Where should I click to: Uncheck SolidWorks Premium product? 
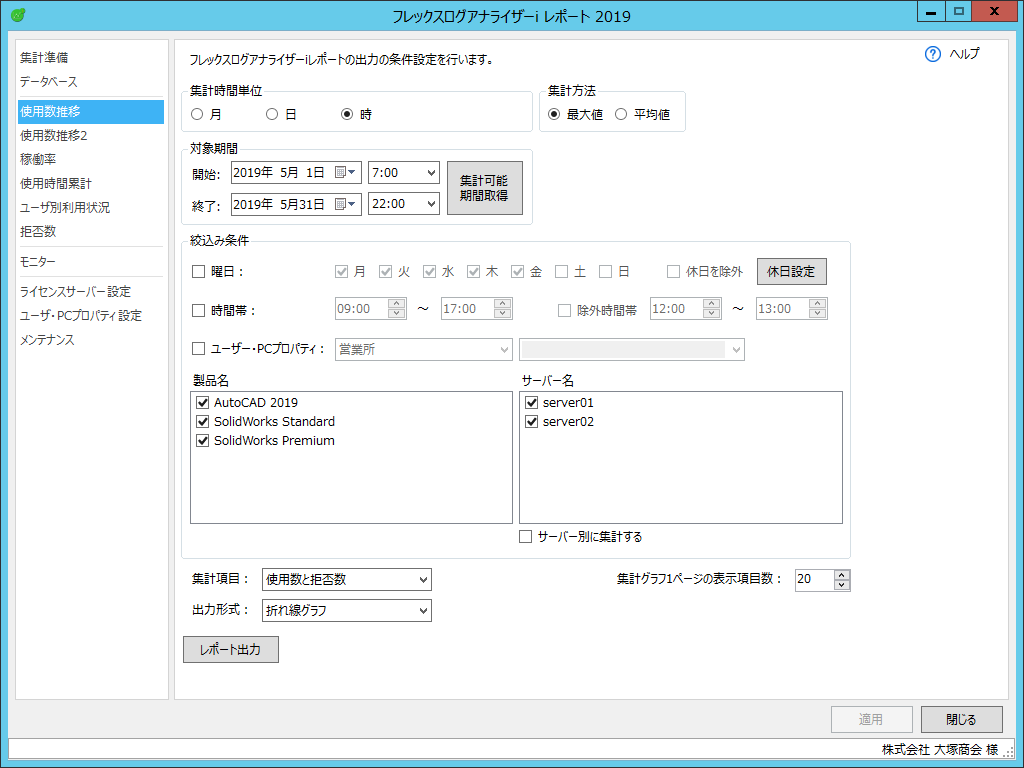click(x=202, y=440)
